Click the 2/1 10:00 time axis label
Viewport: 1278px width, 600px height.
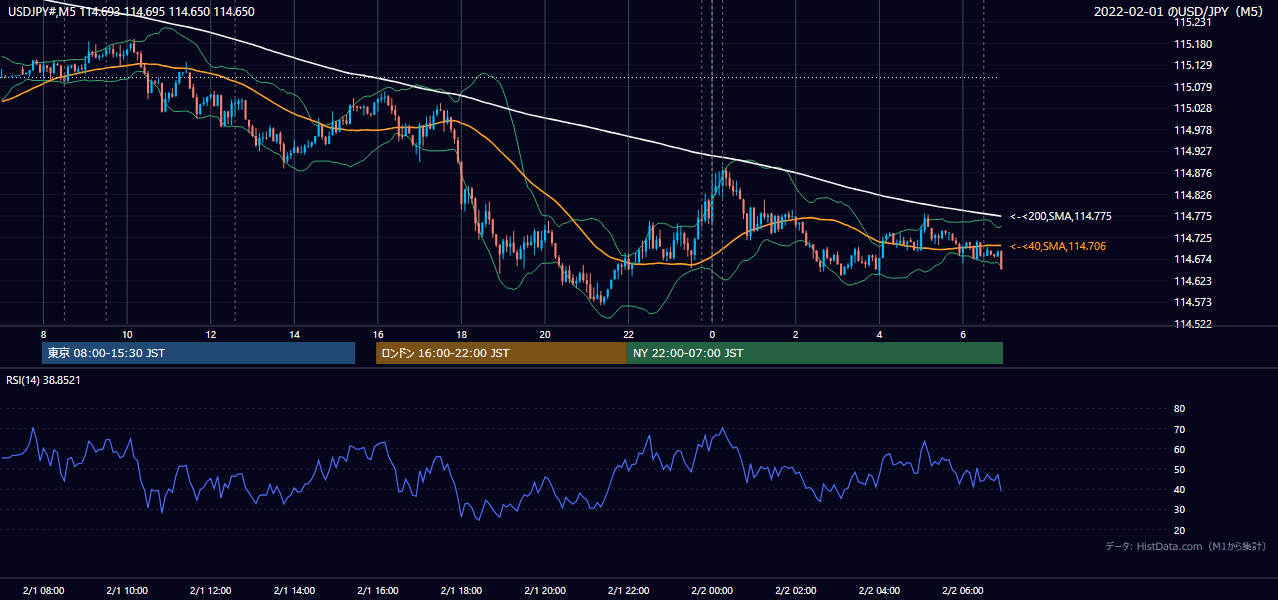[x=127, y=590]
